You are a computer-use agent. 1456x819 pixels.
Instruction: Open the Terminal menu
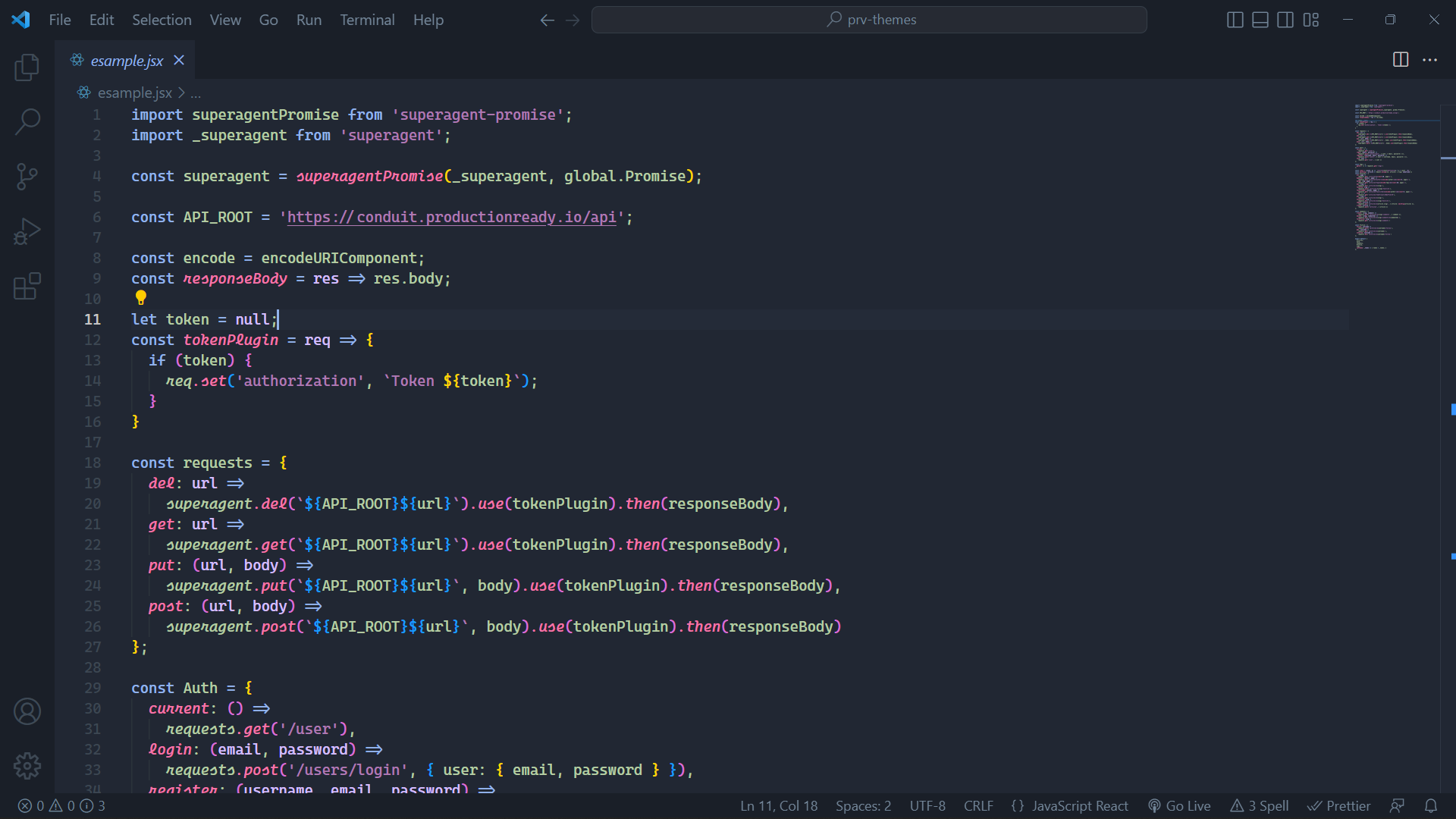pos(367,20)
